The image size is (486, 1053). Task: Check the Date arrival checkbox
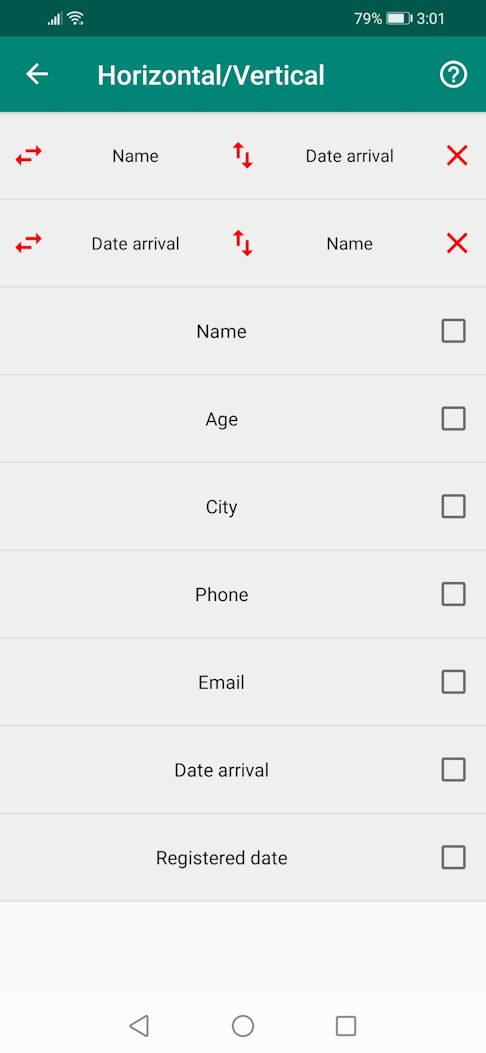click(x=453, y=770)
